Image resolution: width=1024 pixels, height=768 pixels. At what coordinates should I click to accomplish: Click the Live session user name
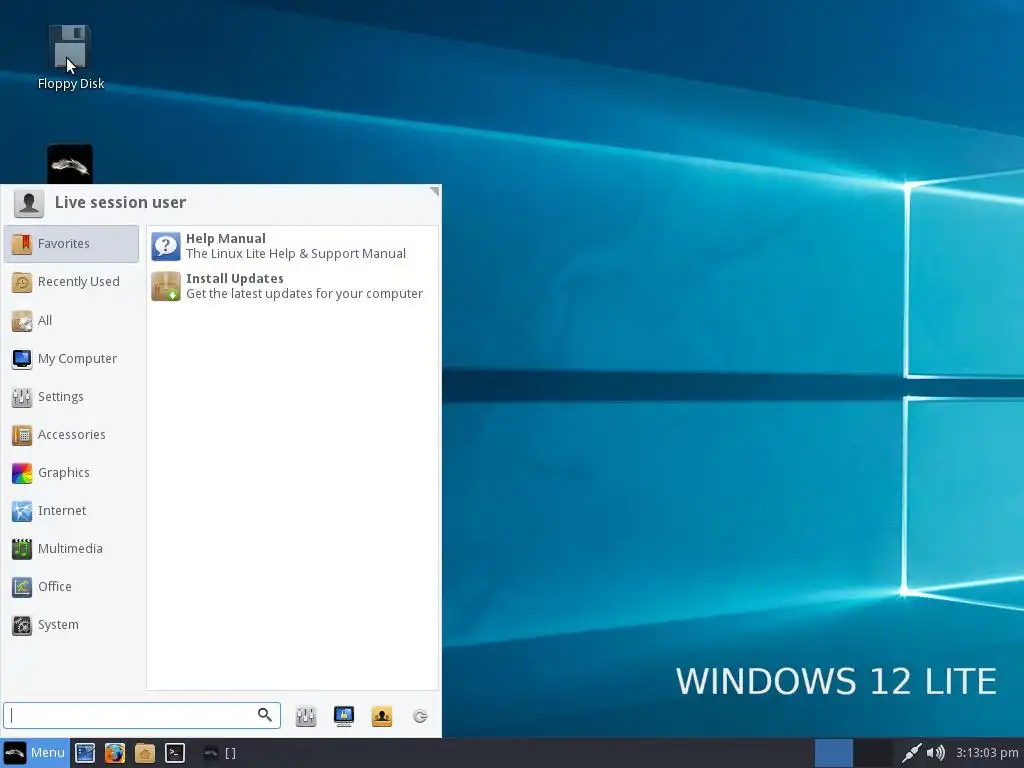(x=120, y=202)
